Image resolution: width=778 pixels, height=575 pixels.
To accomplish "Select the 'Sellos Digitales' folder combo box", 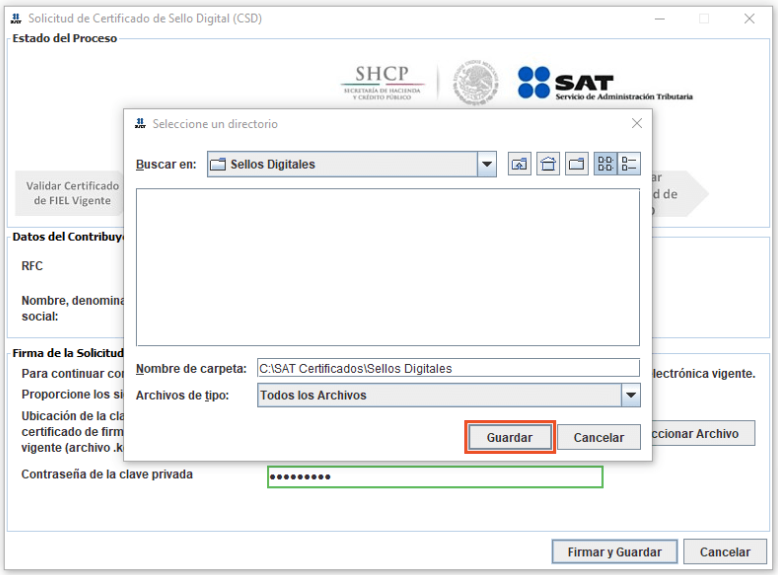I will pyautogui.click(x=342, y=165).
